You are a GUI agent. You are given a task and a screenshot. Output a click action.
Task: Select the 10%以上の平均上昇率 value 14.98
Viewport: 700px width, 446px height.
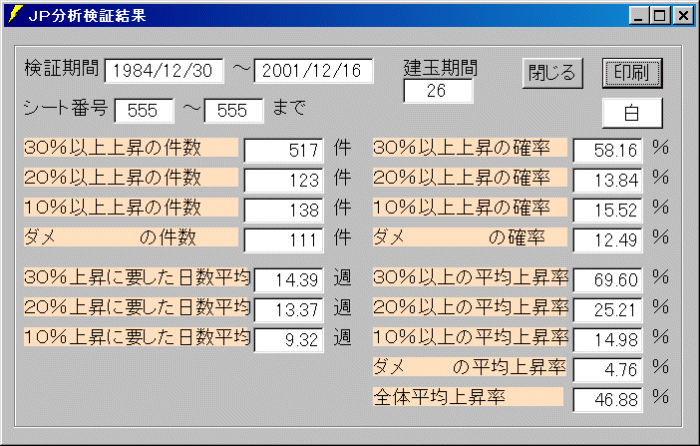pos(608,340)
